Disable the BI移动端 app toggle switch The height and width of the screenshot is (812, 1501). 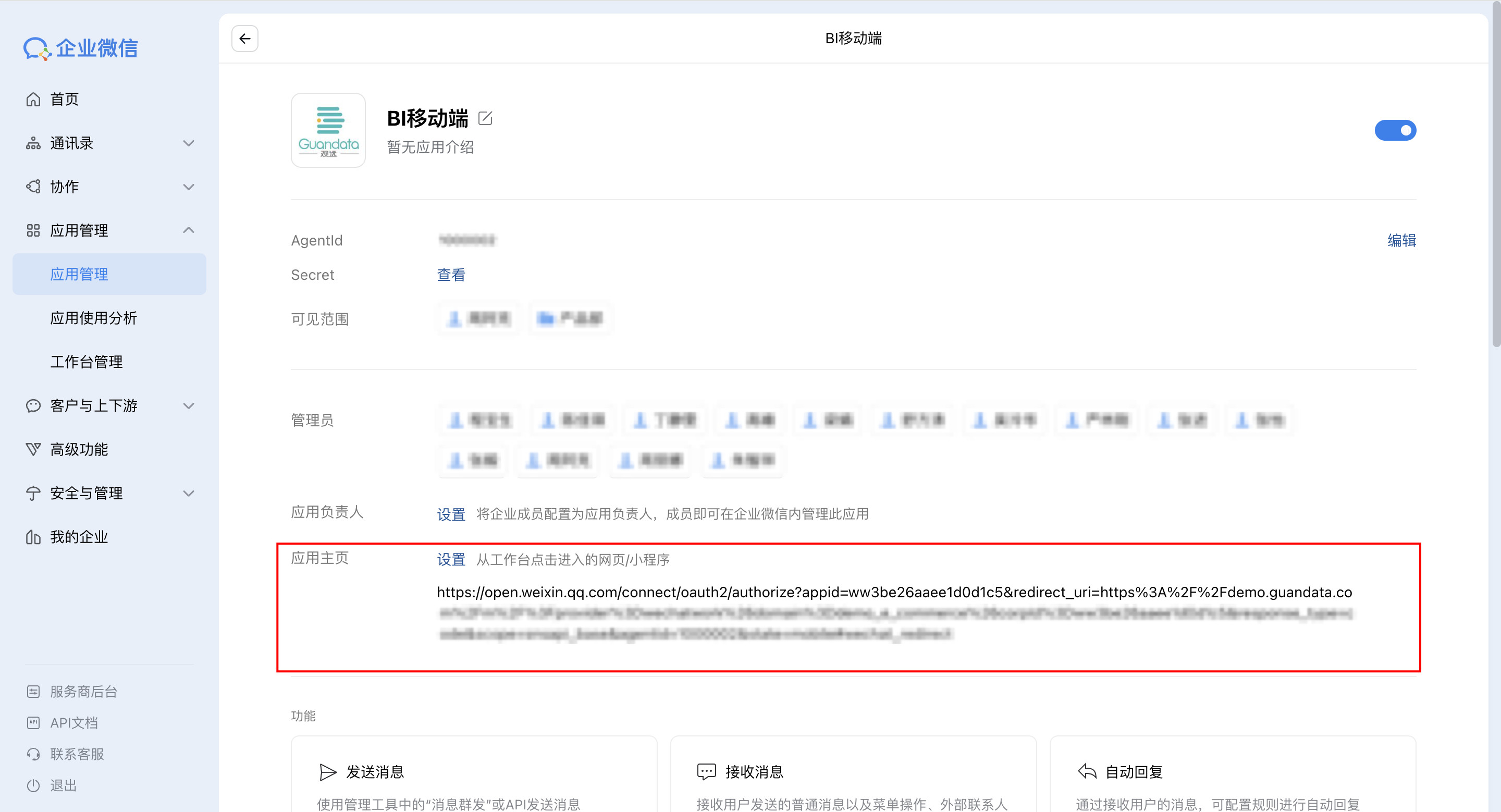pos(1395,130)
